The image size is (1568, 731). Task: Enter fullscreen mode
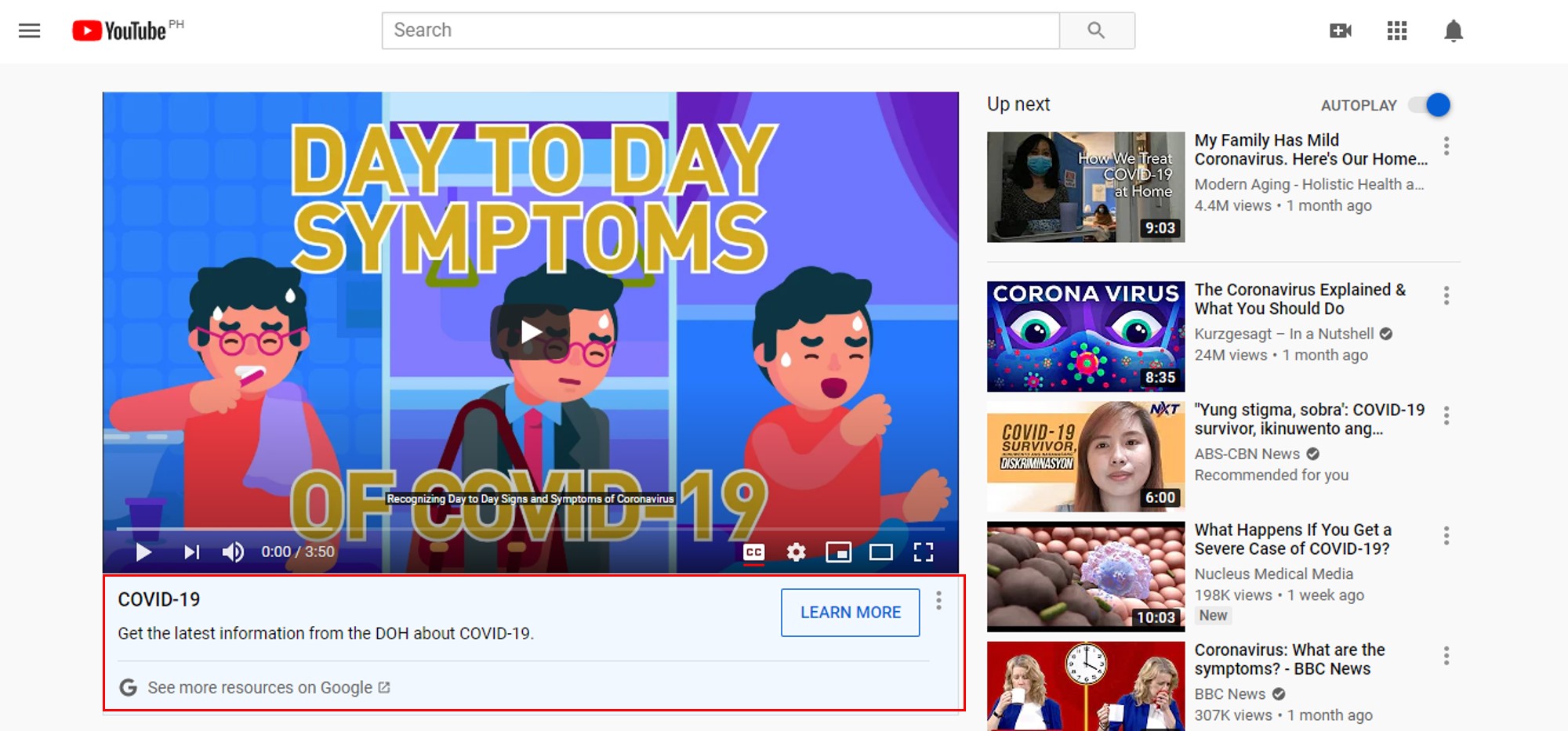(x=924, y=552)
